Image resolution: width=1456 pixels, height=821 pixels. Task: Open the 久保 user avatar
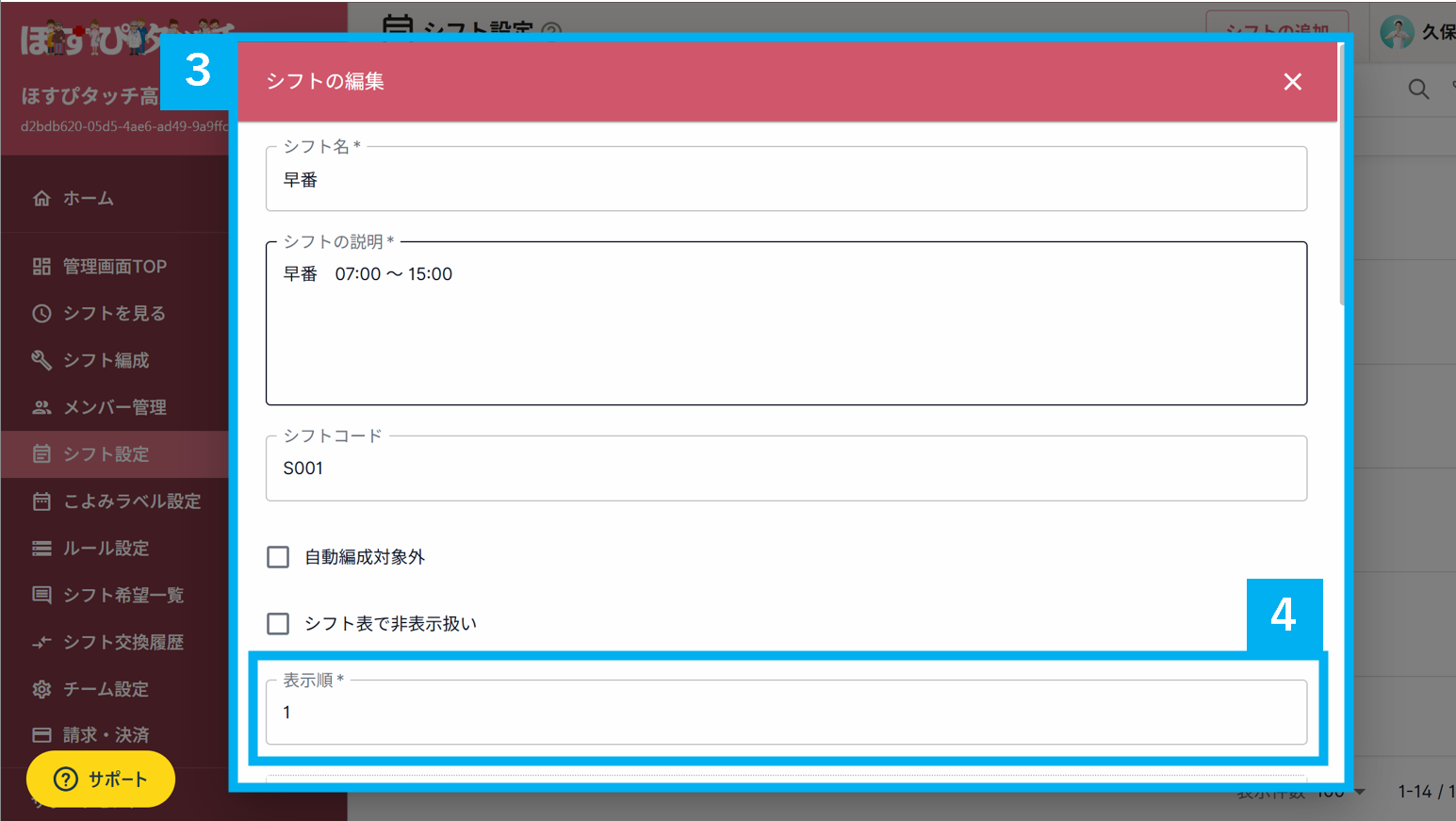[x=1396, y=31]
